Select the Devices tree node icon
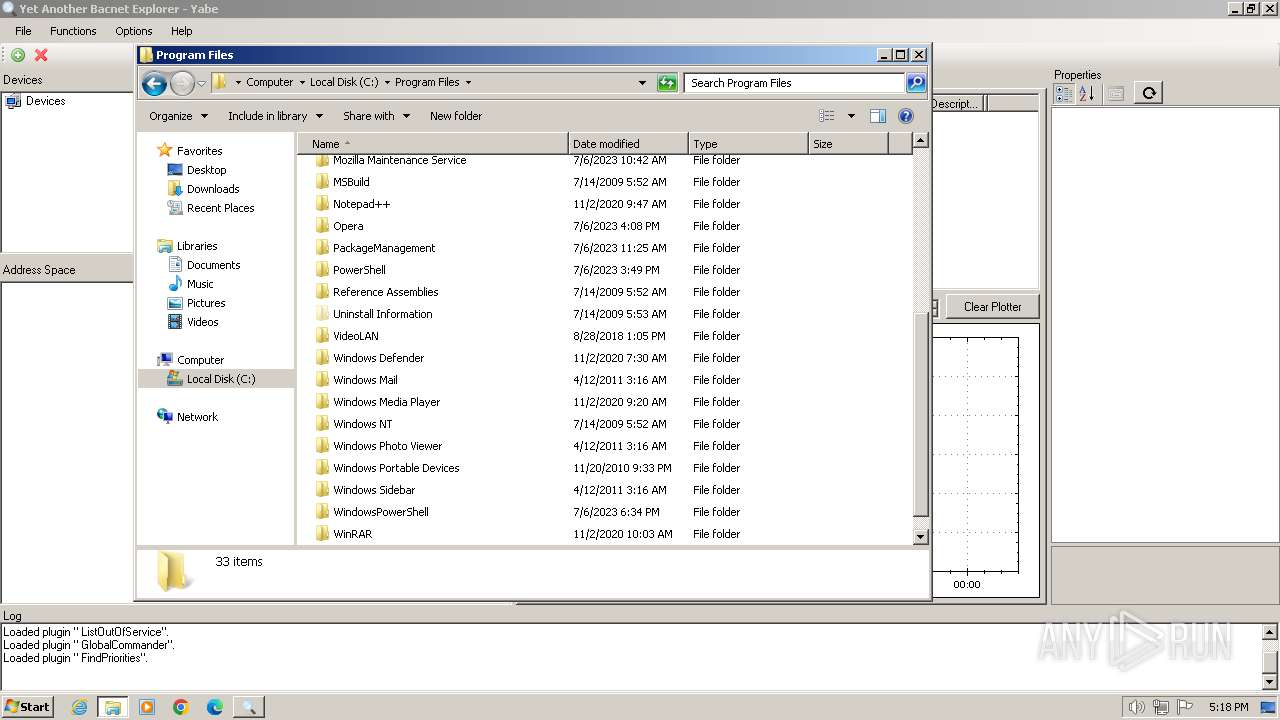The image size is (1280, 720). [13, 101]
